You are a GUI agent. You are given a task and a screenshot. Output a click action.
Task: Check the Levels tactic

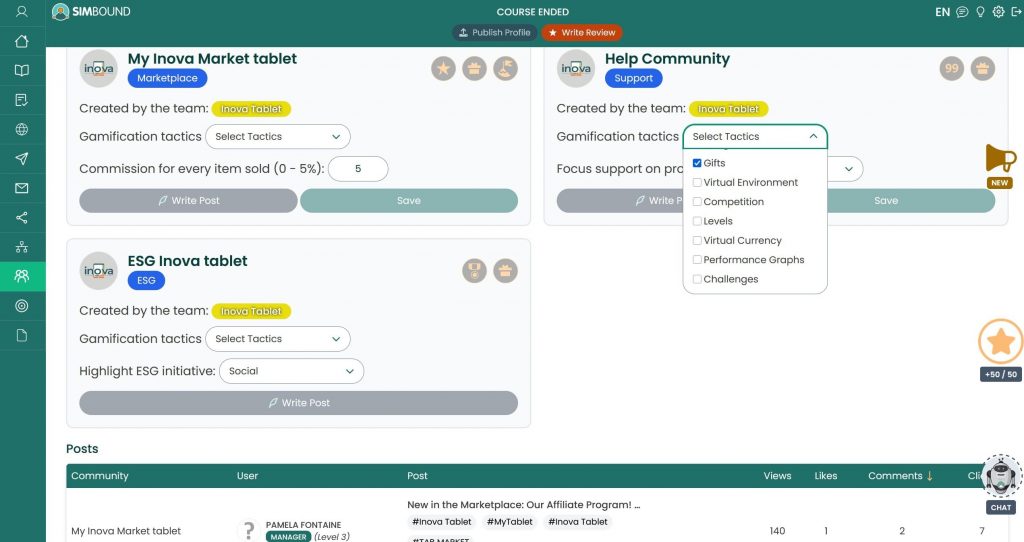697,221
